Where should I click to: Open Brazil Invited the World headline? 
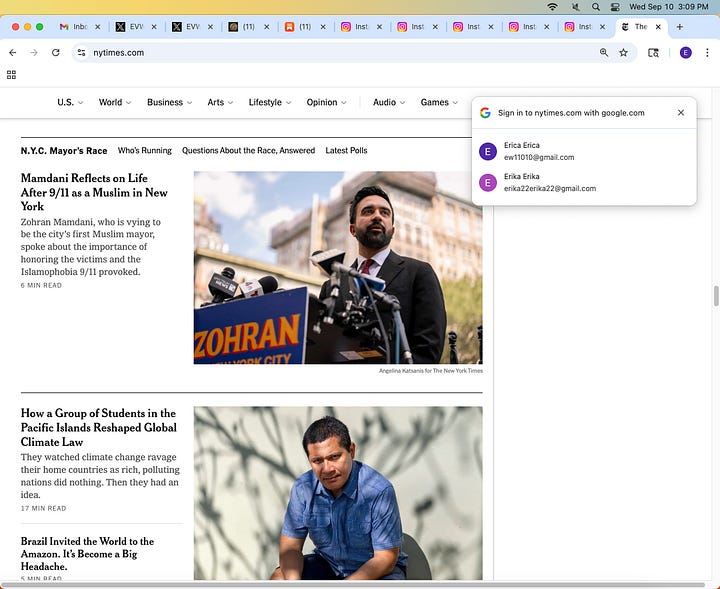tap(87, 554)
